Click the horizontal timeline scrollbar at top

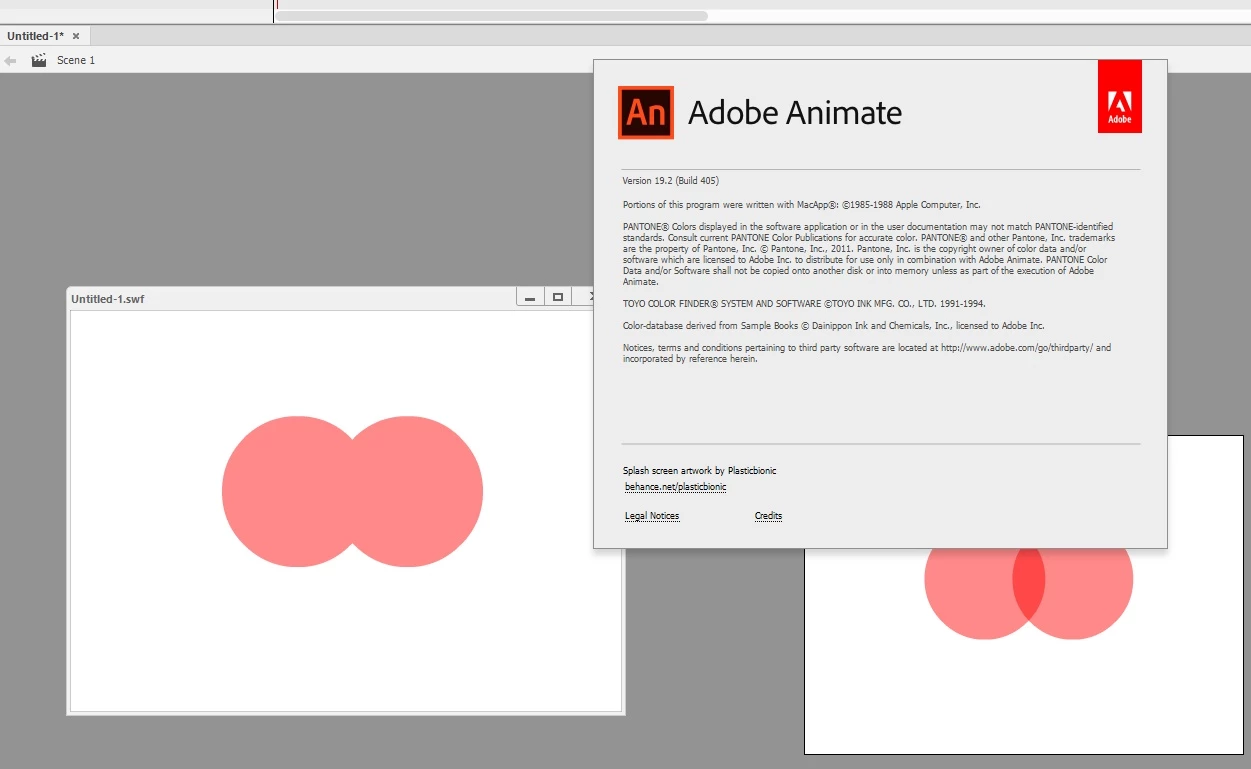click(492, 16)
